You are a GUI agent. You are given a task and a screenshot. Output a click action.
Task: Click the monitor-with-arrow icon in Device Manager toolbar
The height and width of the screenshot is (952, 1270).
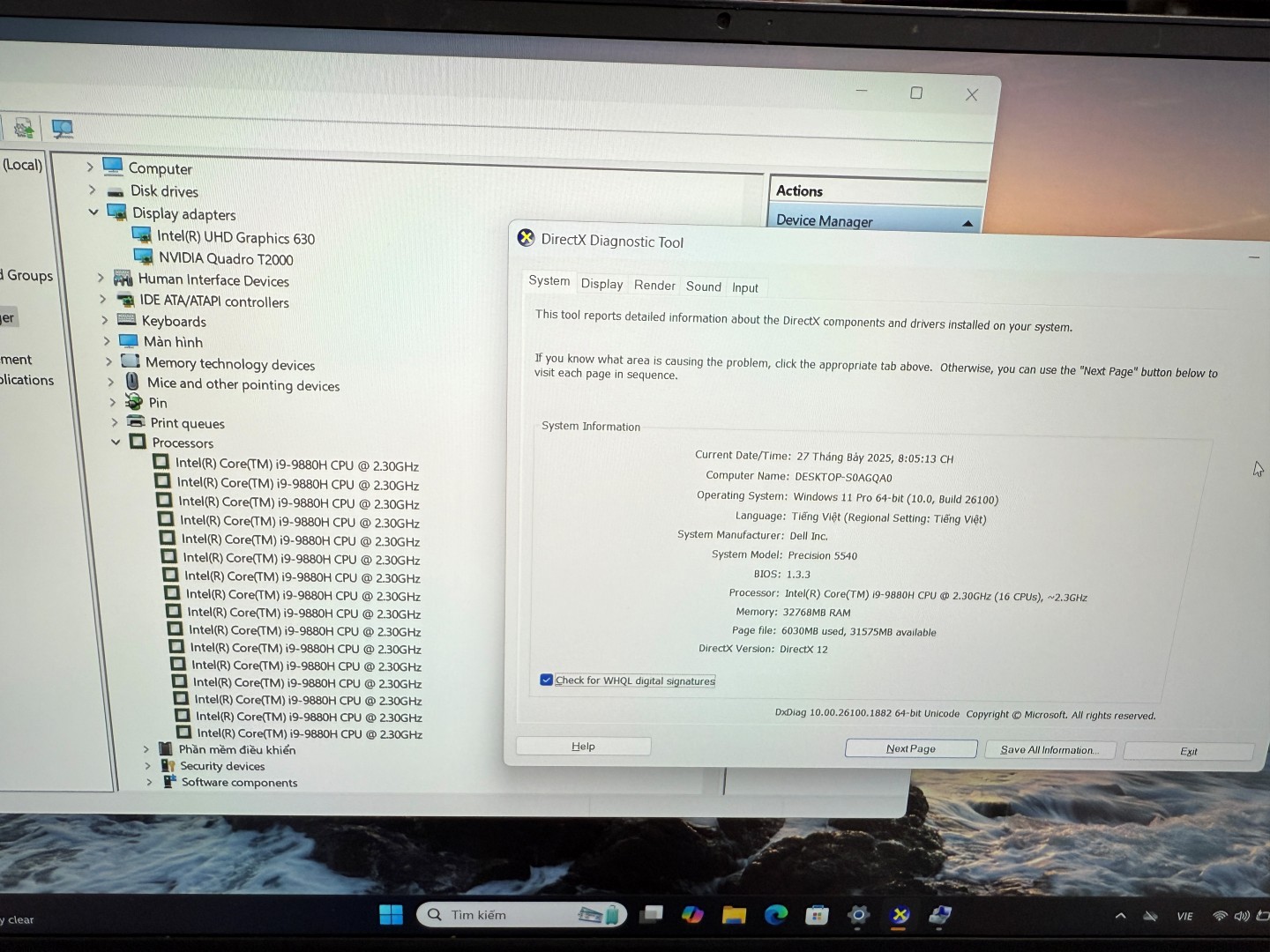click(62, 130)
